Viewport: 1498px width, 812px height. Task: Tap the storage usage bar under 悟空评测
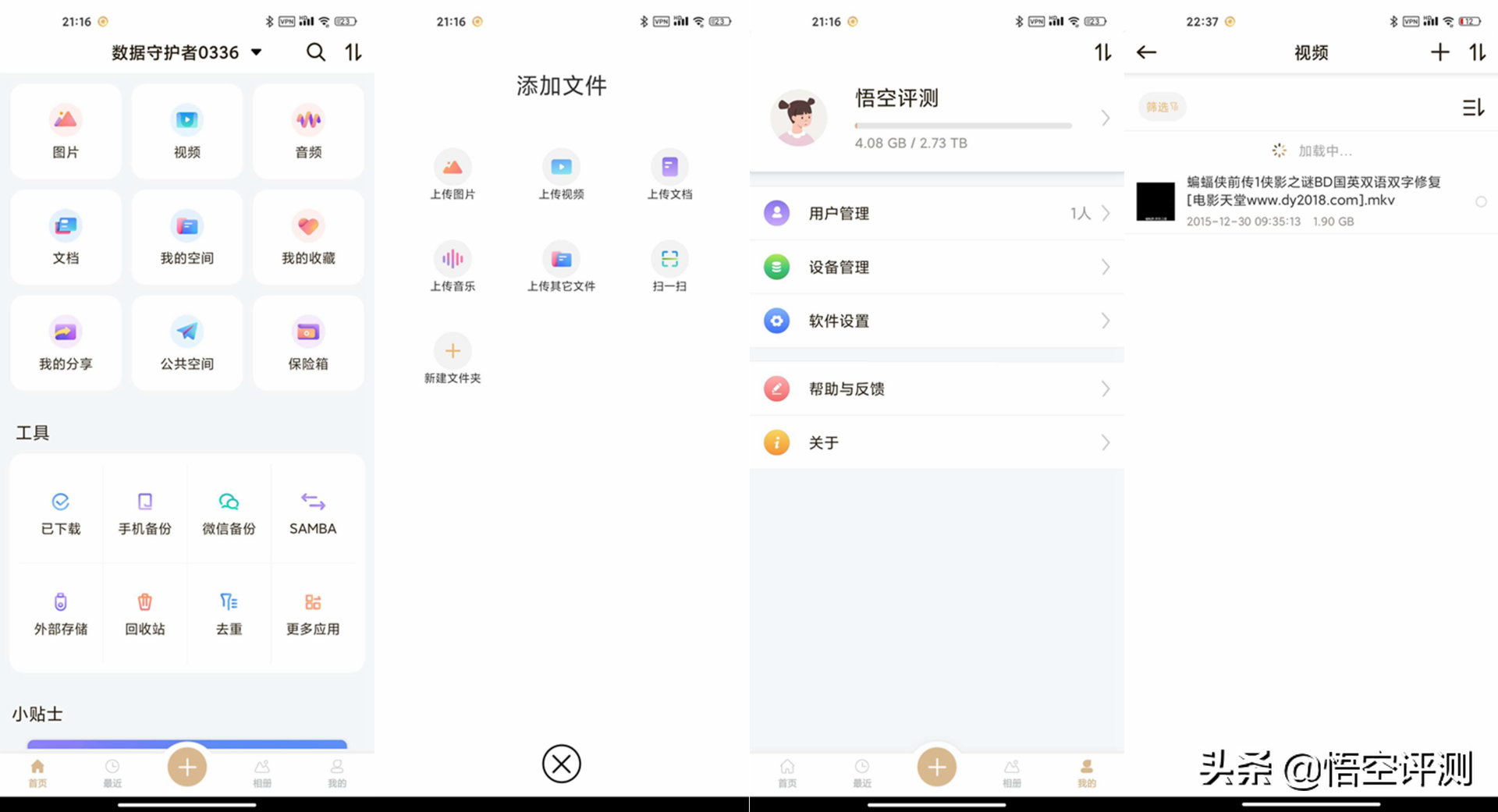point(964,126)
